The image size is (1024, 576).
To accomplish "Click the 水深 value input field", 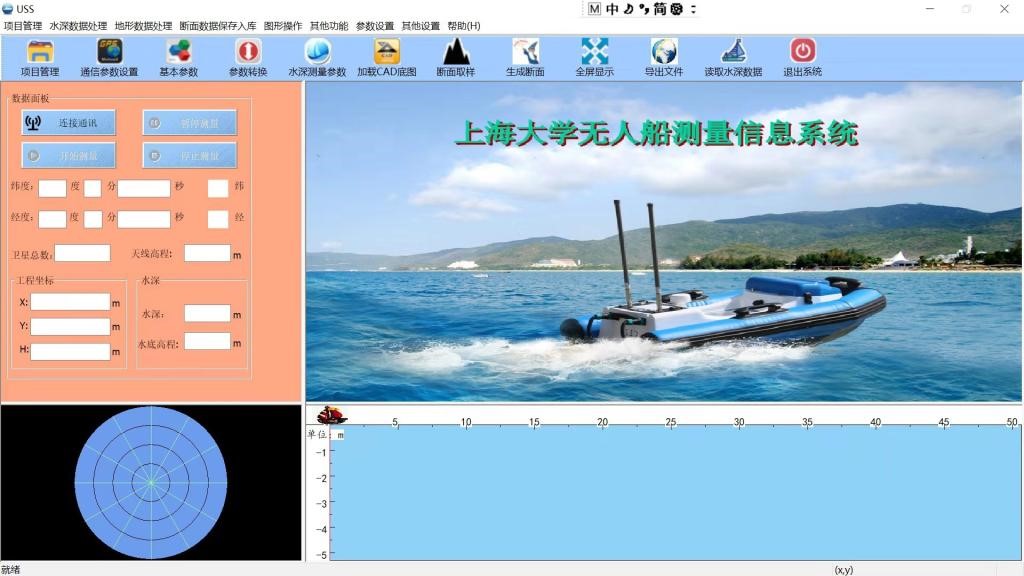I will click(x=207, y=313).
